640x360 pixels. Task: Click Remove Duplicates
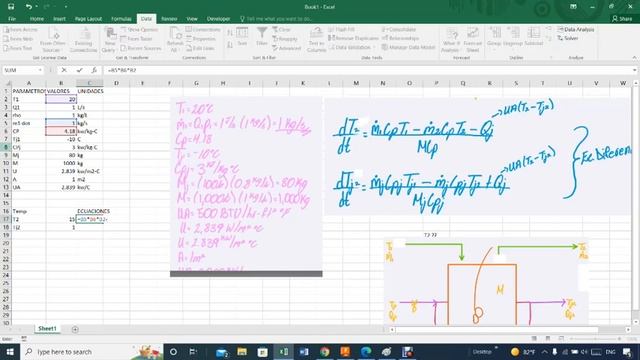pos(353,38)
